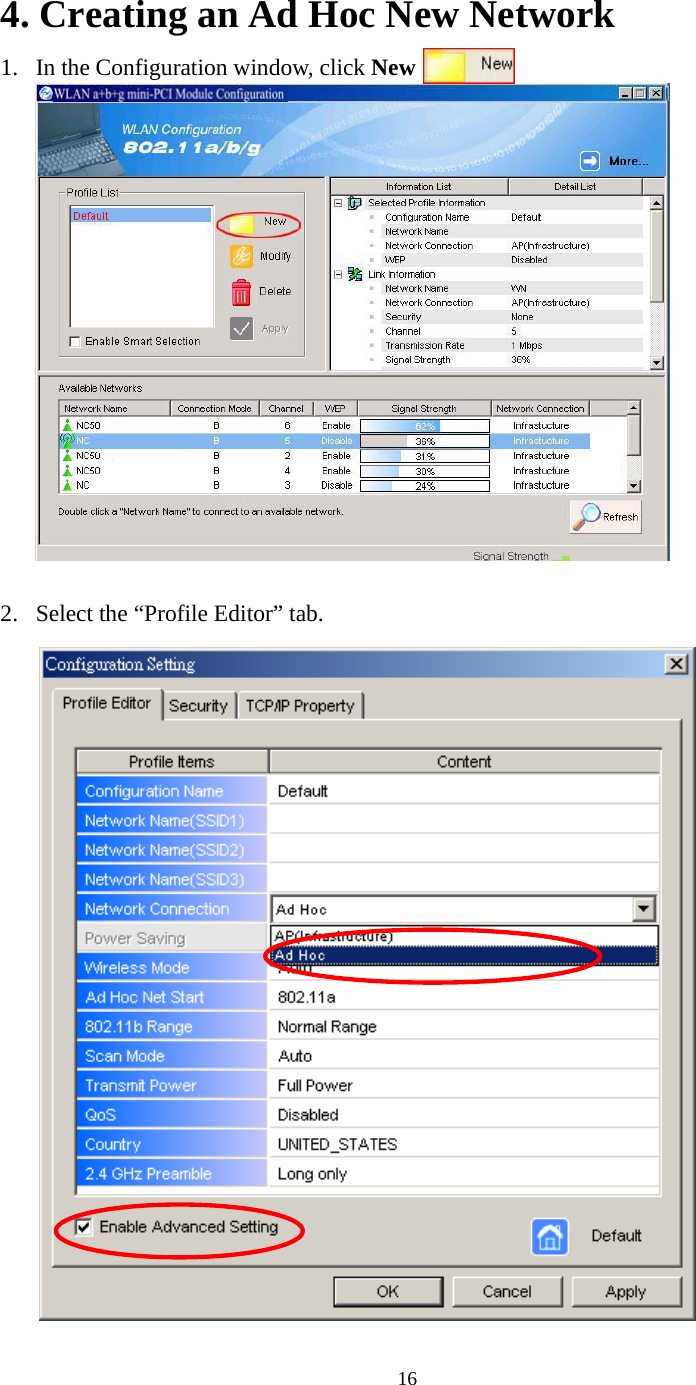Image resolution: width=696 pixels, height=1385 pixels.
Task: Click the Full Power value
Action: (x=315, y=1085)
